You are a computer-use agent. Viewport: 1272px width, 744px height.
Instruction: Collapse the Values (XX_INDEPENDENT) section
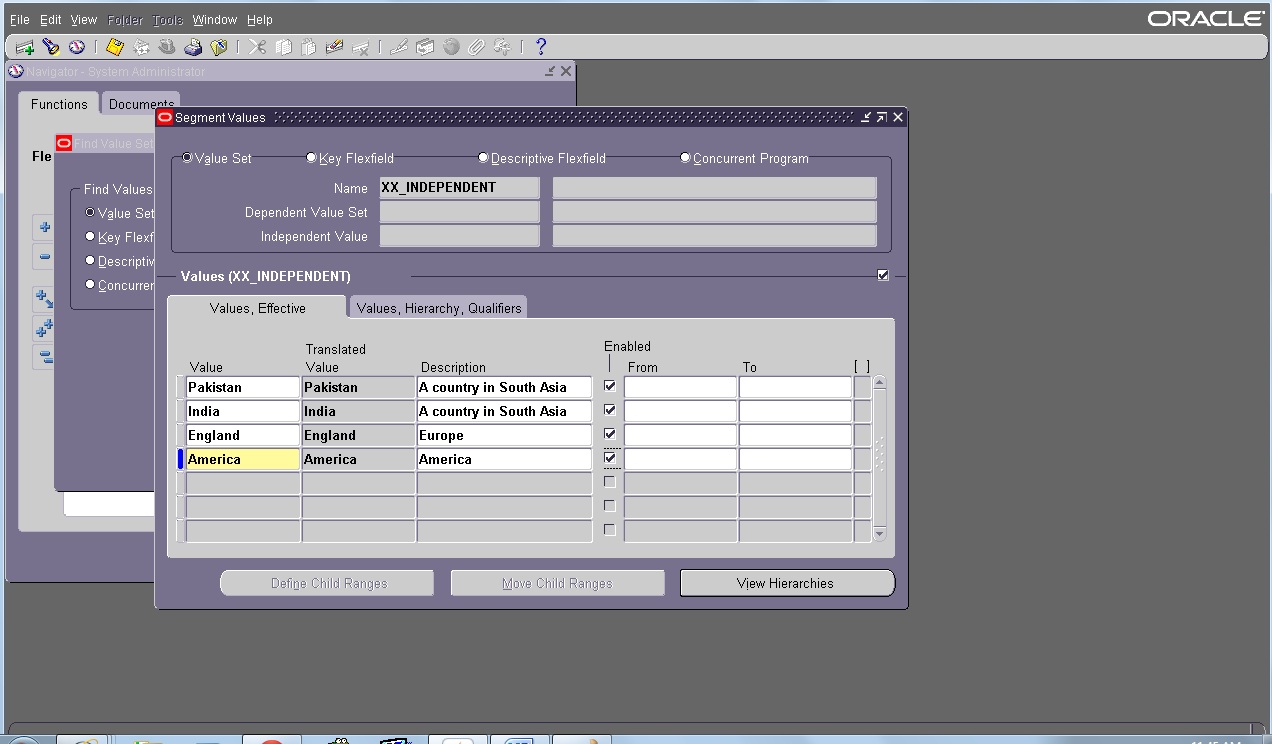(882, 273)
